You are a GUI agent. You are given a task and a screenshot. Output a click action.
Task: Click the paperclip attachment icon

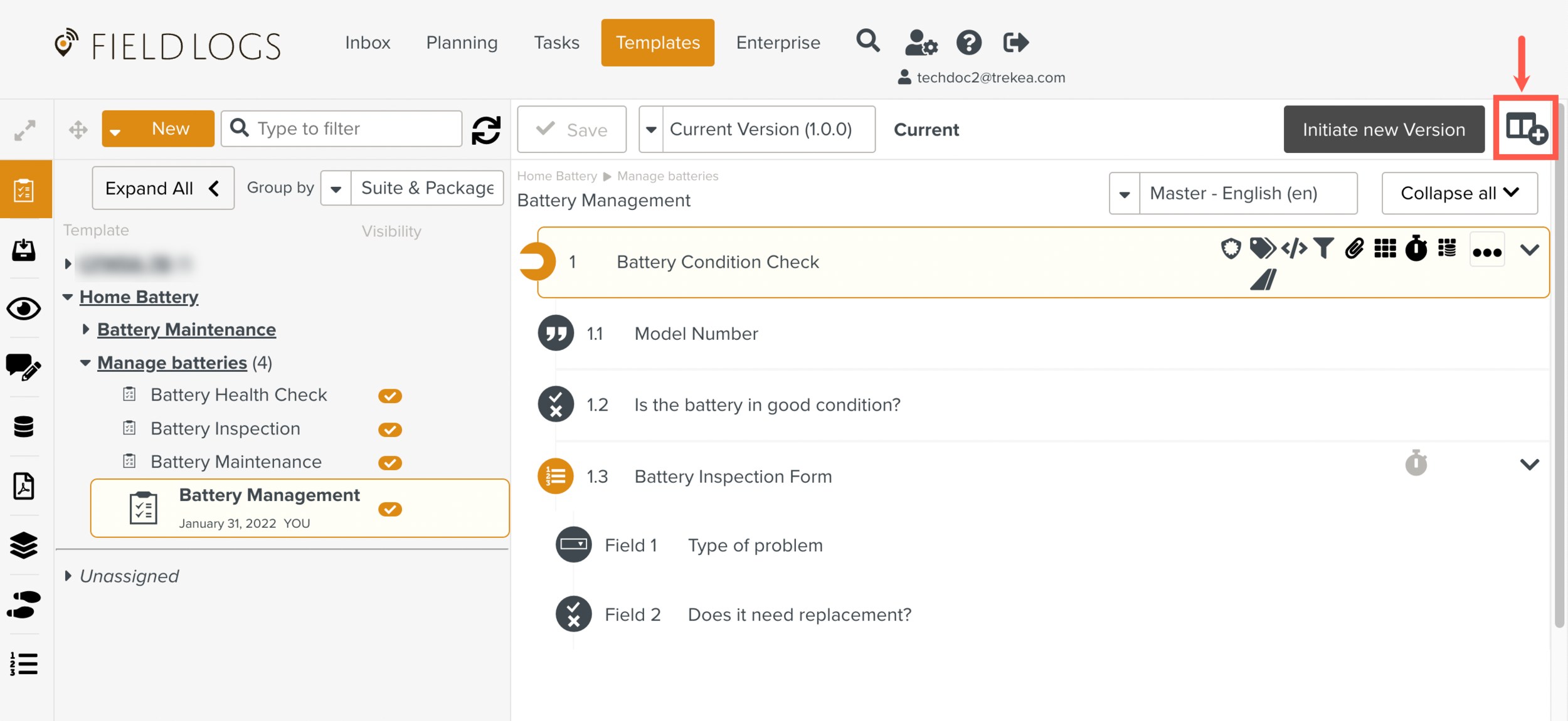[x=1354, y=249]
